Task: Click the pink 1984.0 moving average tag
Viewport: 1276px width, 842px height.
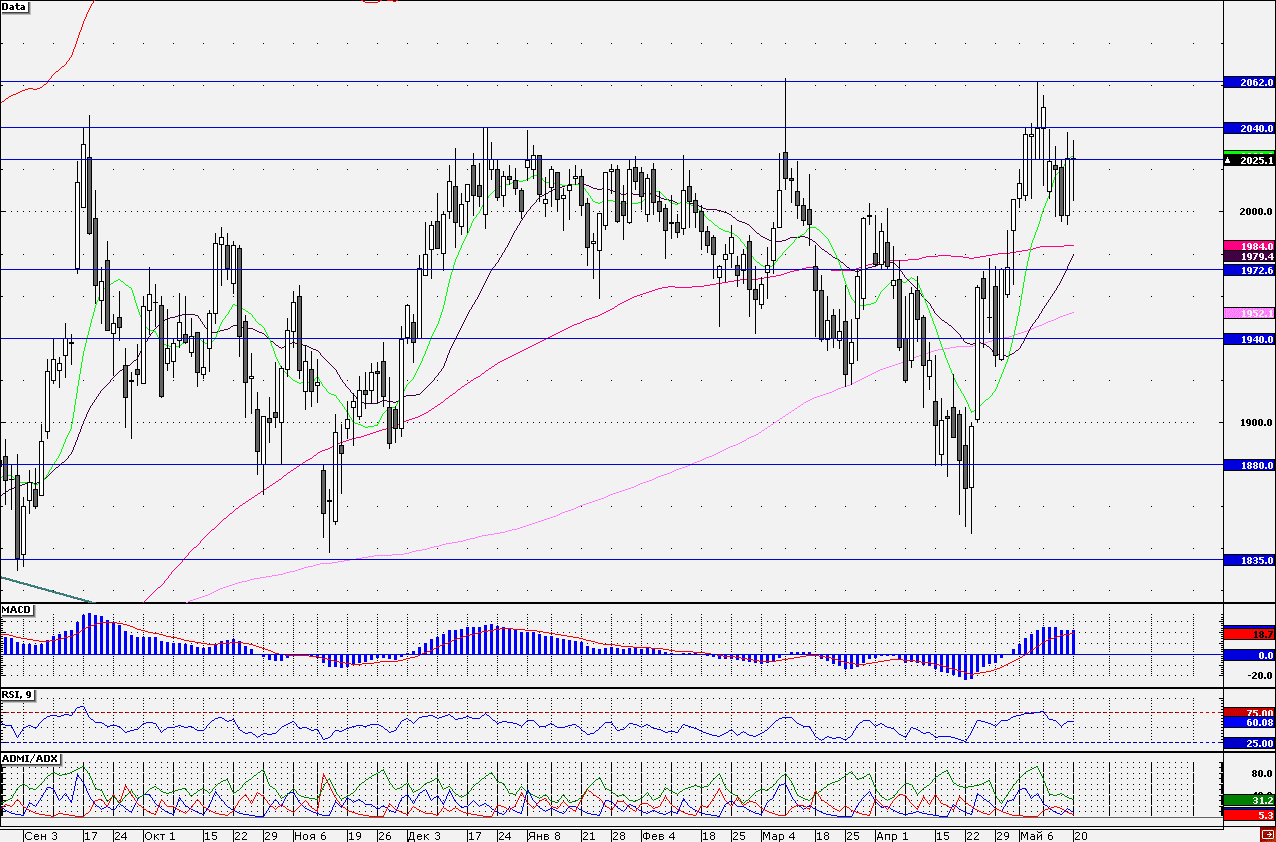Action: pyautogui.click(x=1250, y=245)
